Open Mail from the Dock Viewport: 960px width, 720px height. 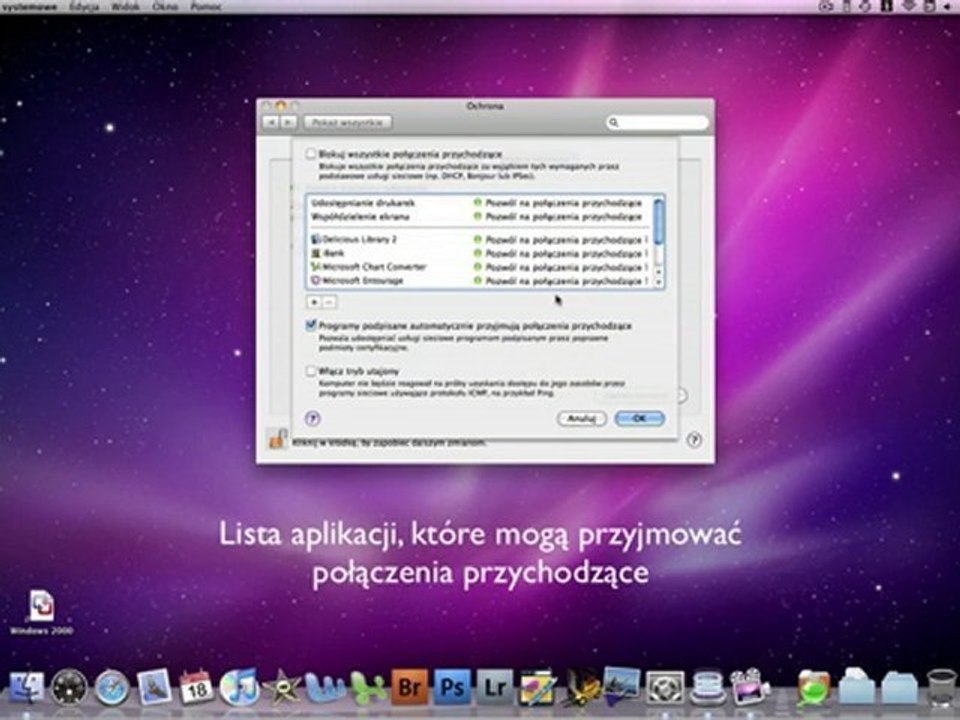154,687
